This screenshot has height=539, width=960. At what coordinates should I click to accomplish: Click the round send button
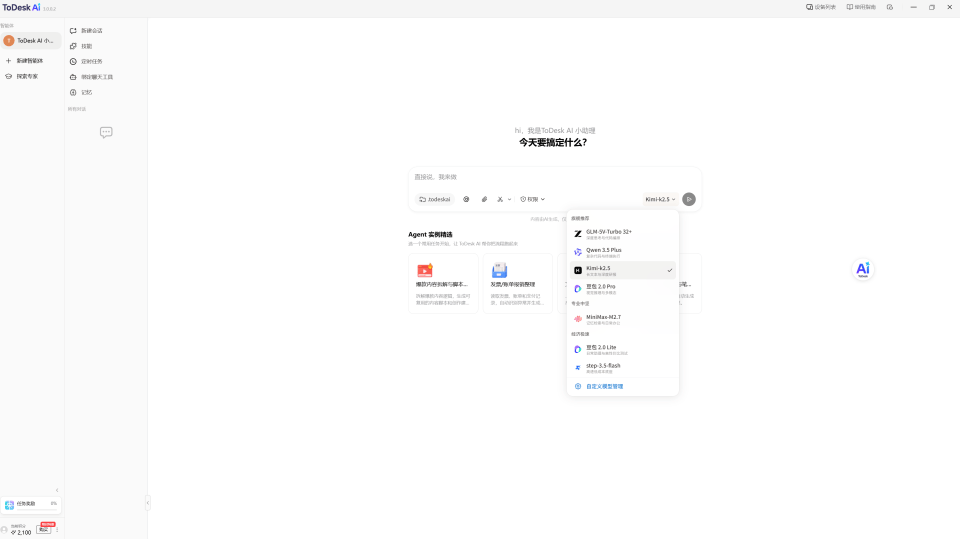689,199
